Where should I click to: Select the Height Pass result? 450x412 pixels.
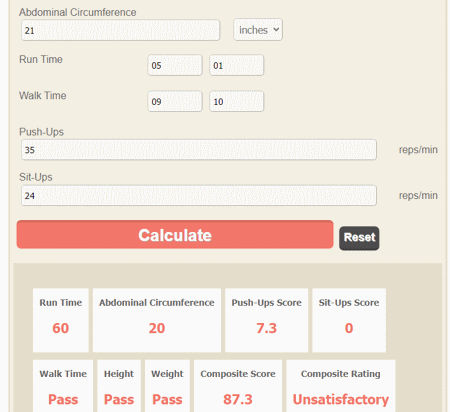[119, 399]
